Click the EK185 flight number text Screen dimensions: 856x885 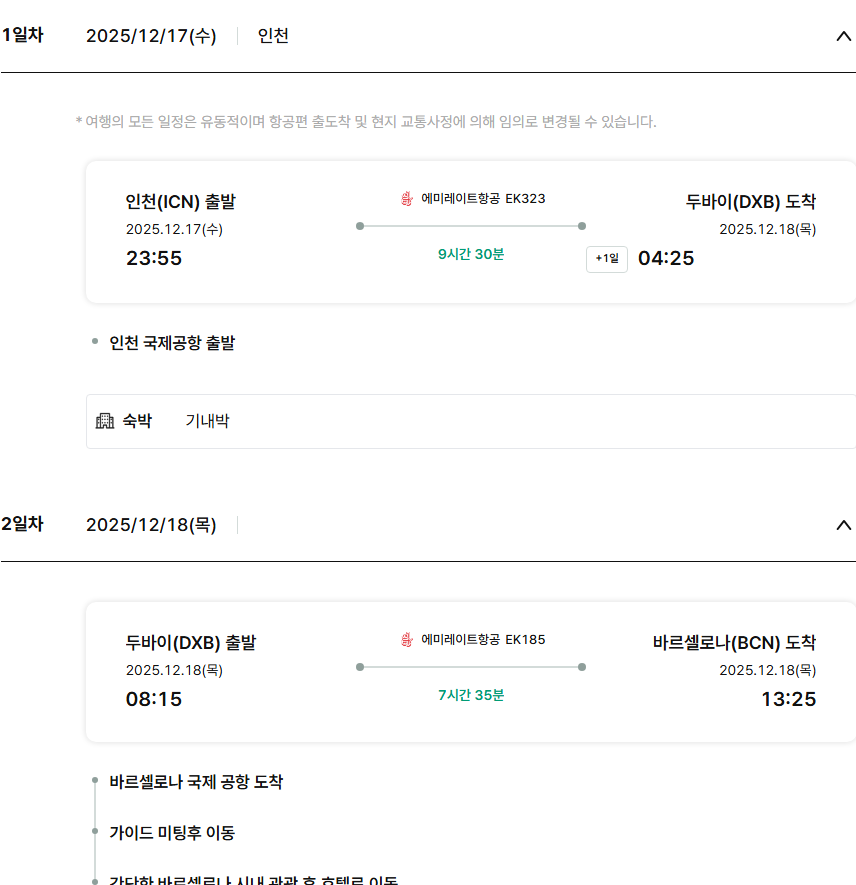tap(526, 639)
